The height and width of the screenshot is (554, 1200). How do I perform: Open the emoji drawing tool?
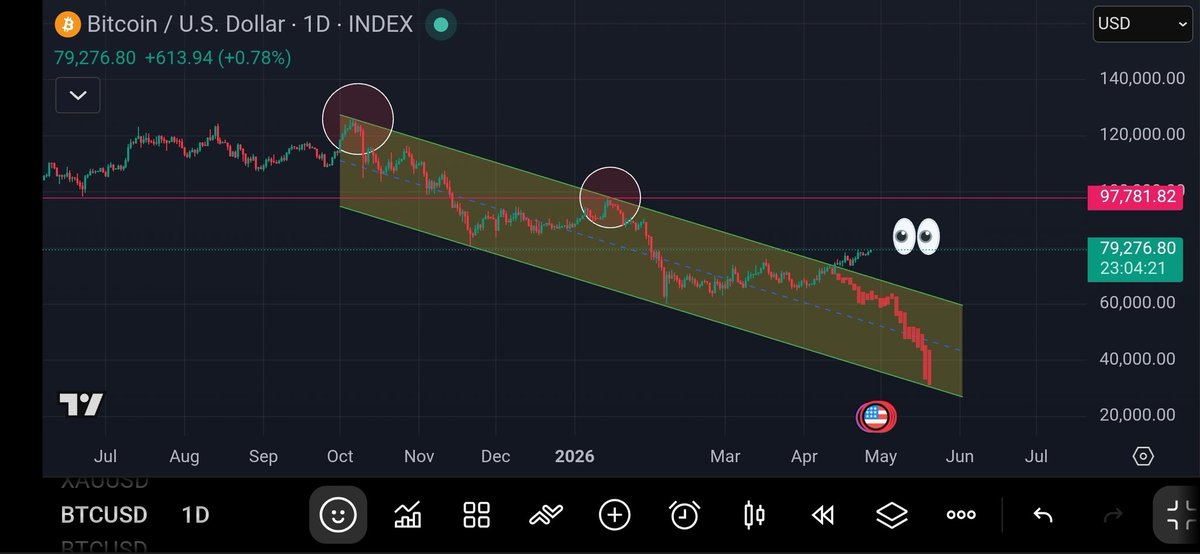[x=338, y=515]
